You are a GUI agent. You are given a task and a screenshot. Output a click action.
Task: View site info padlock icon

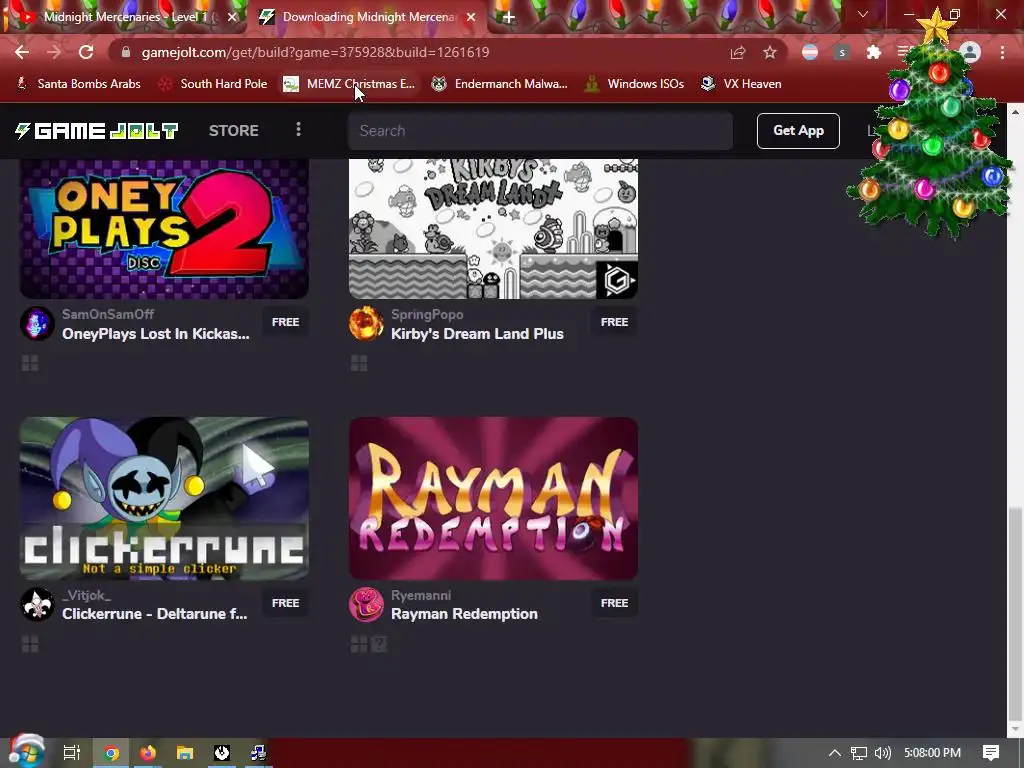point(126,52)
